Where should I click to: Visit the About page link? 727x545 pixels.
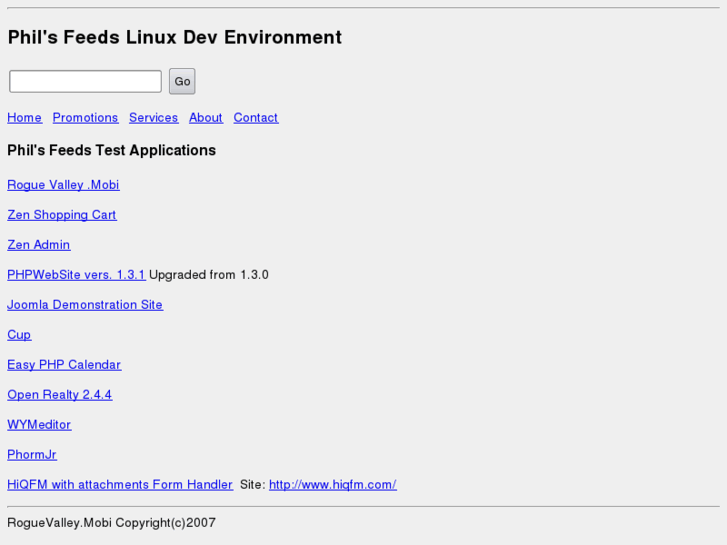(205, 118)
